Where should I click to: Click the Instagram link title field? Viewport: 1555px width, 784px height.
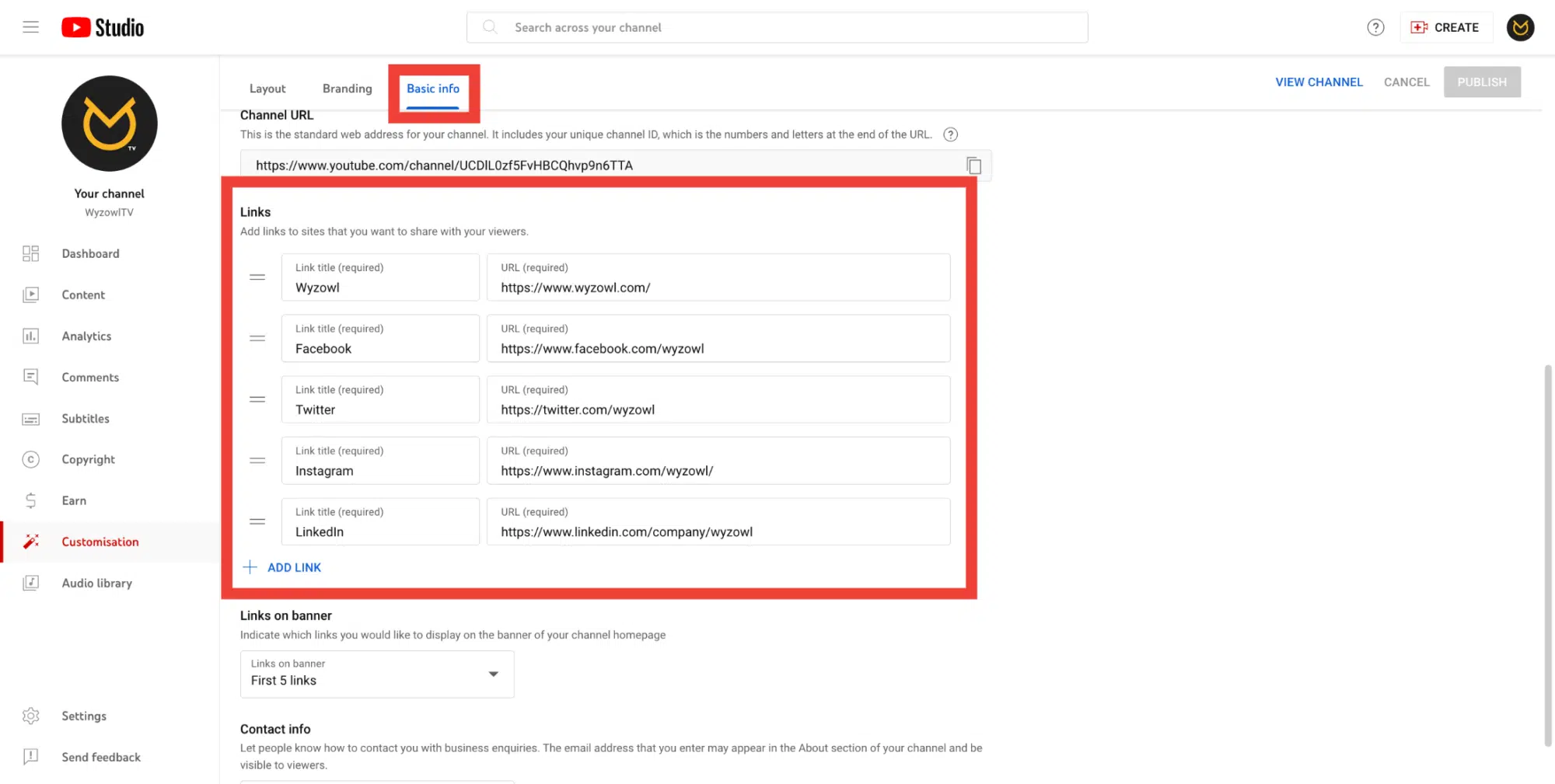point(380,461)
